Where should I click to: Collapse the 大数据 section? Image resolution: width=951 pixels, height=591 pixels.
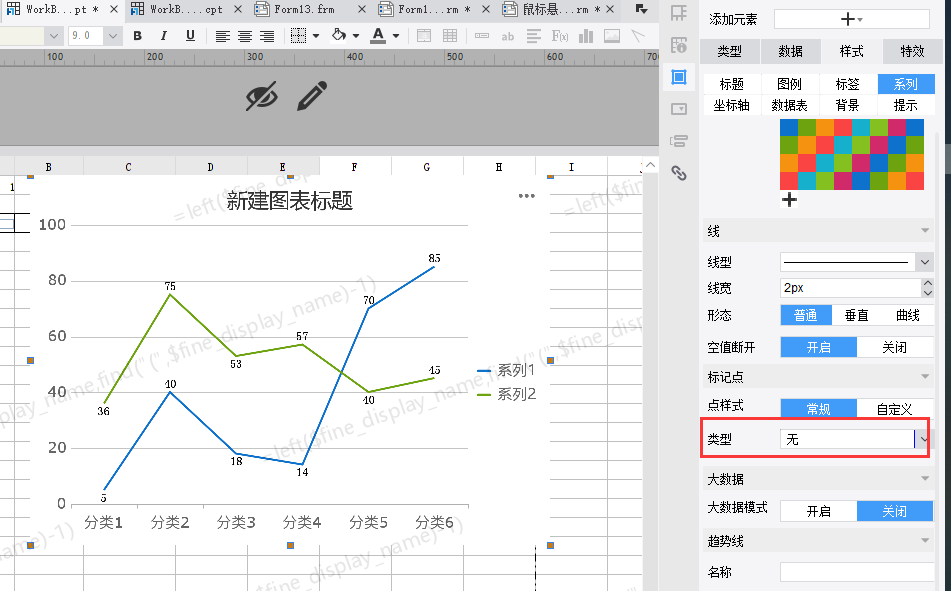pos(925,479)
